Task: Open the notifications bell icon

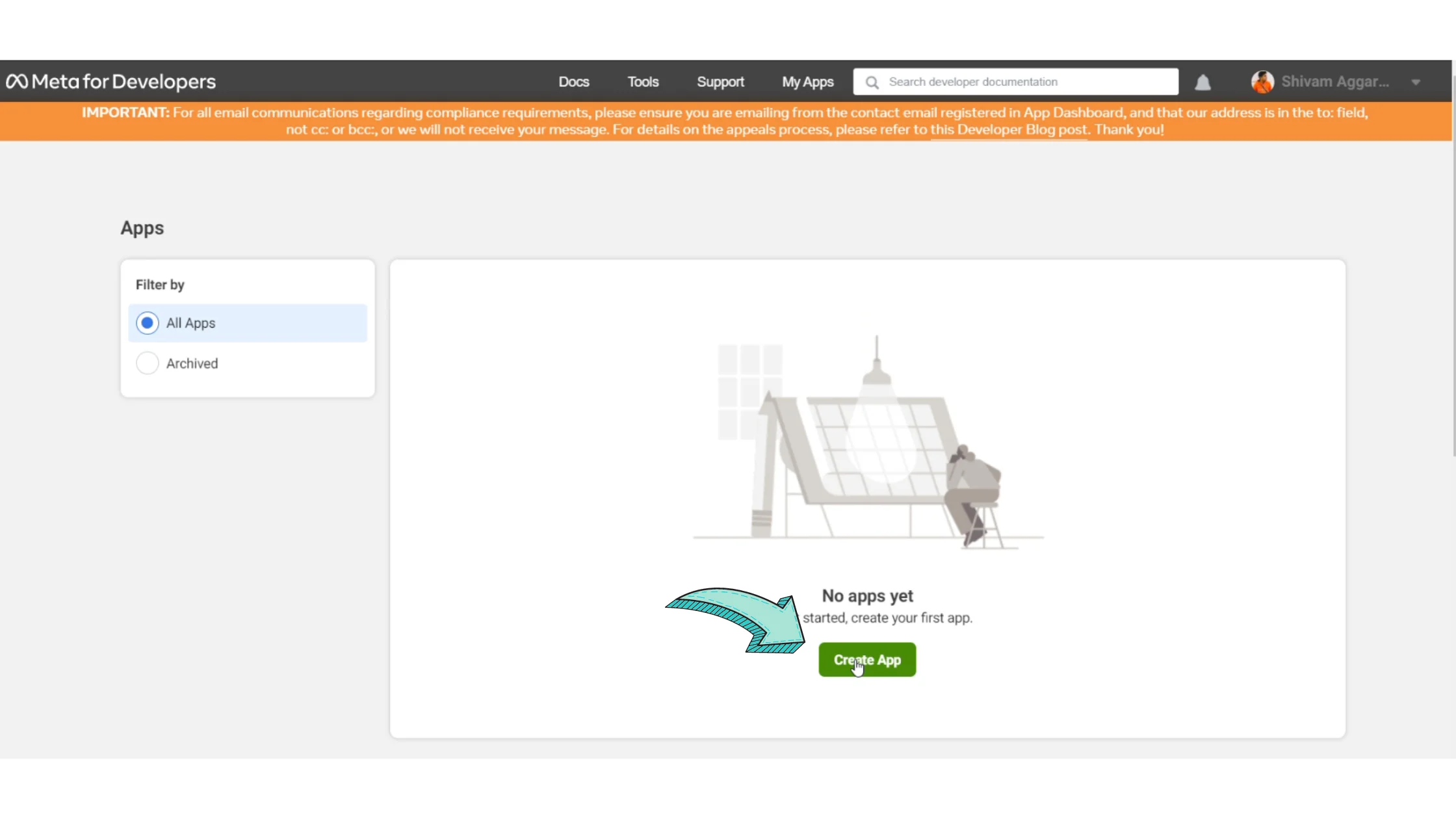Action: coord(1202,83)
